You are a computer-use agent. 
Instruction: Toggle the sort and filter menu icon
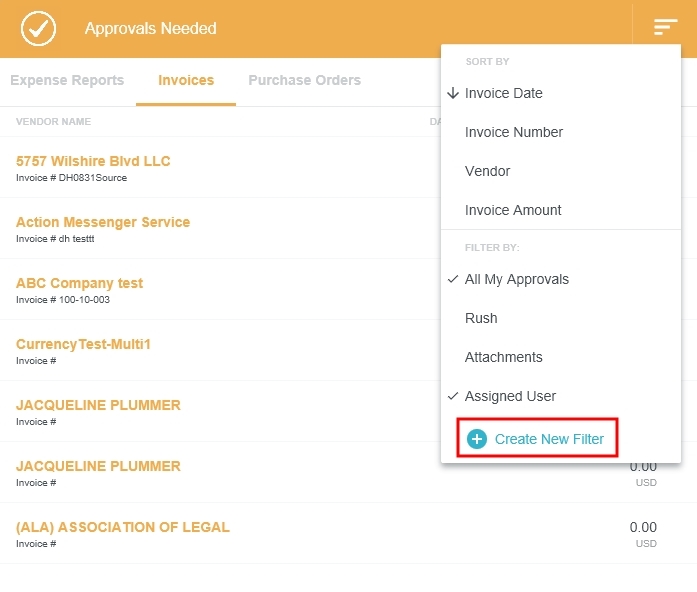tap(665, 28)
